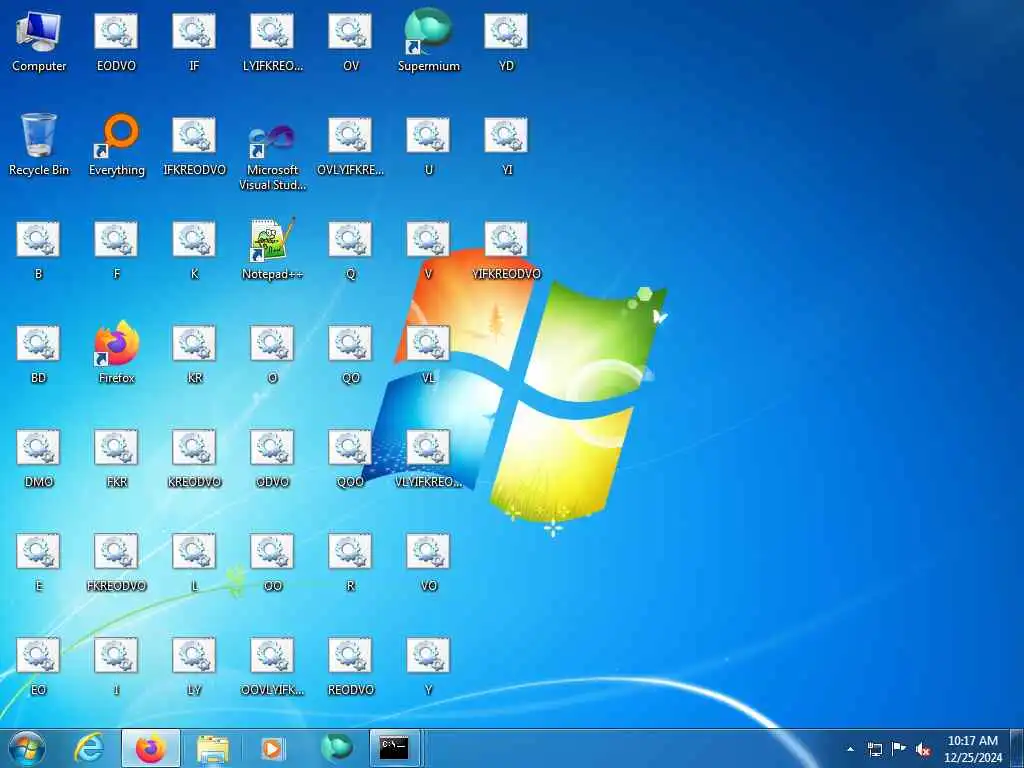Select the file icon labeled EO
Image resolution: width=1024 pixels, height=768 pixels.
coord(39,665)
